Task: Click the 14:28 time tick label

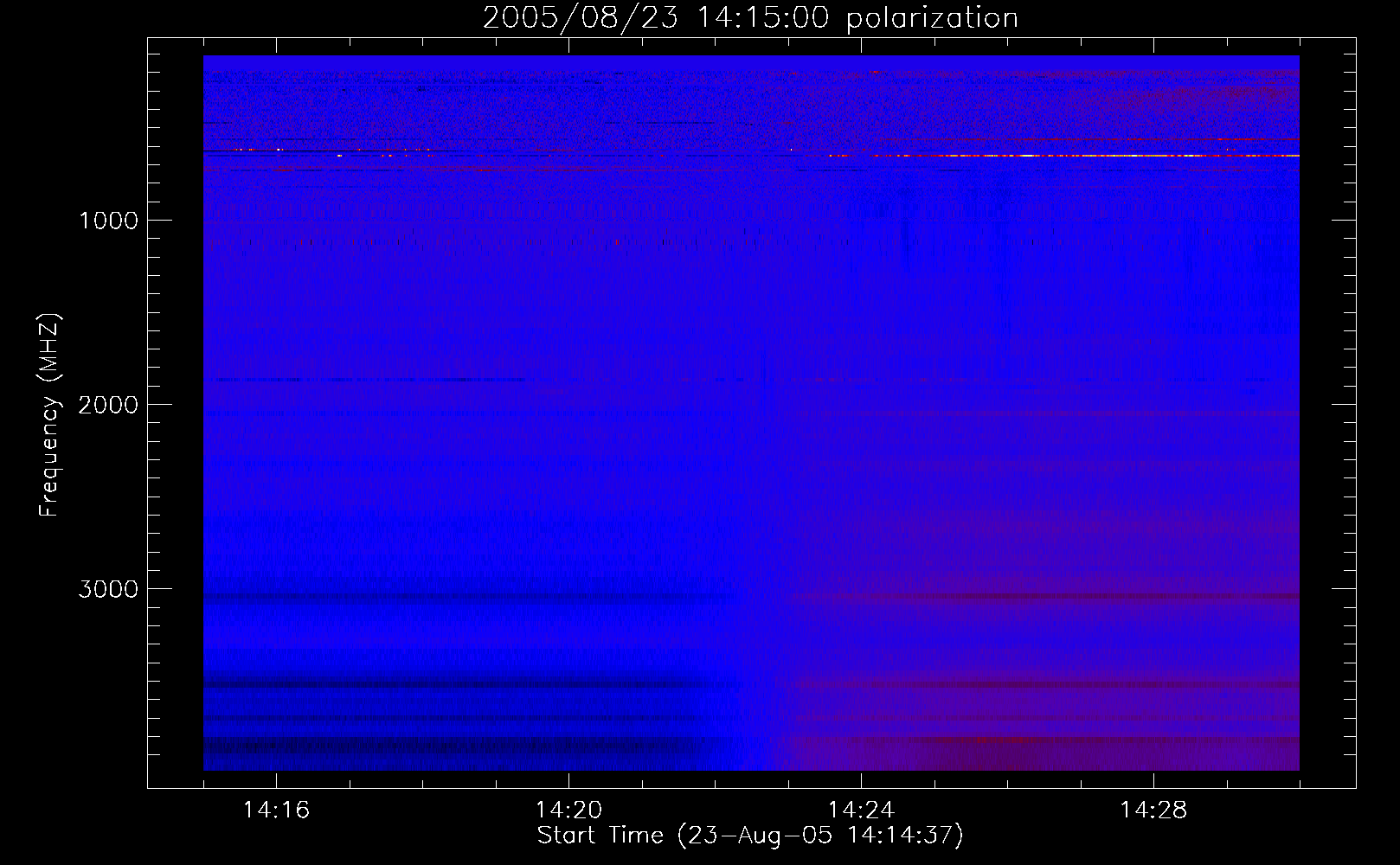Action: click(1153, 811)
